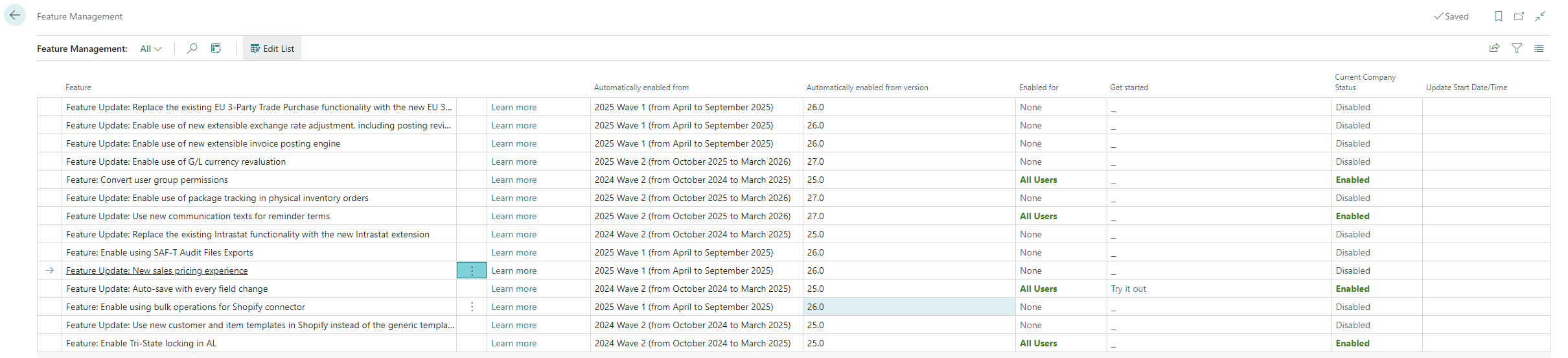This screenshot has width=1568, height=358.
Task: Open the search magnifier icon
Action: coord(192,49)
